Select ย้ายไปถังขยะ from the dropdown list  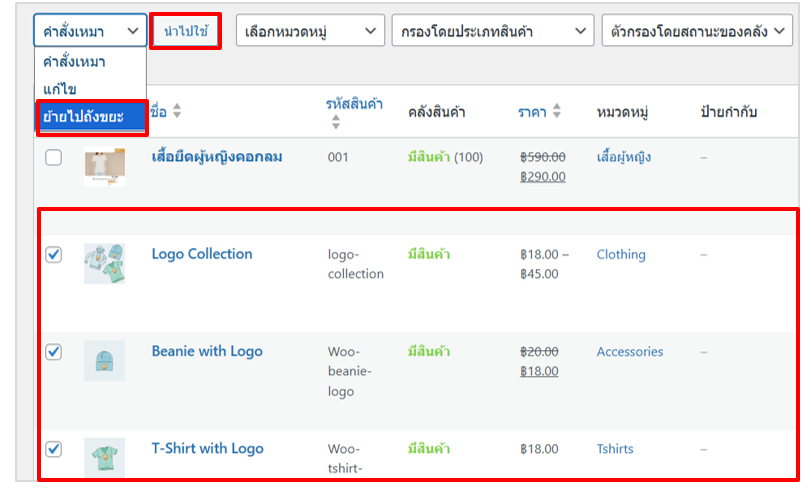point(90,117)
